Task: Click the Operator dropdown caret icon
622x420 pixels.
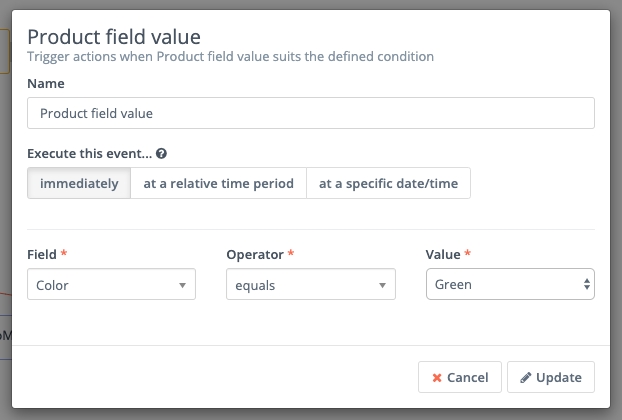Action: (382, 285)
